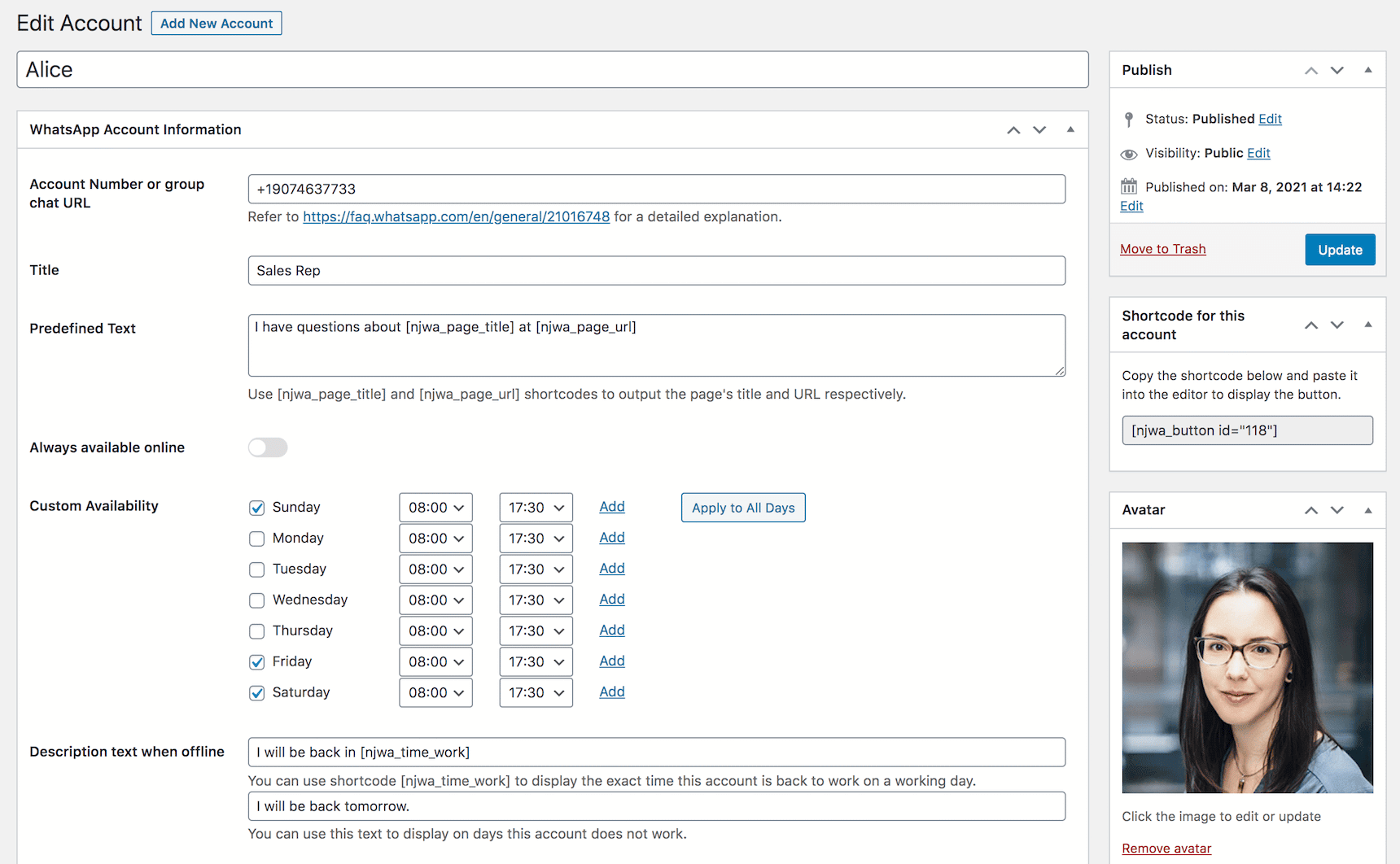Uncheck the Friday availability checkbox
The height and width of the screenshot is (864, 1400).
click(257, 662)
